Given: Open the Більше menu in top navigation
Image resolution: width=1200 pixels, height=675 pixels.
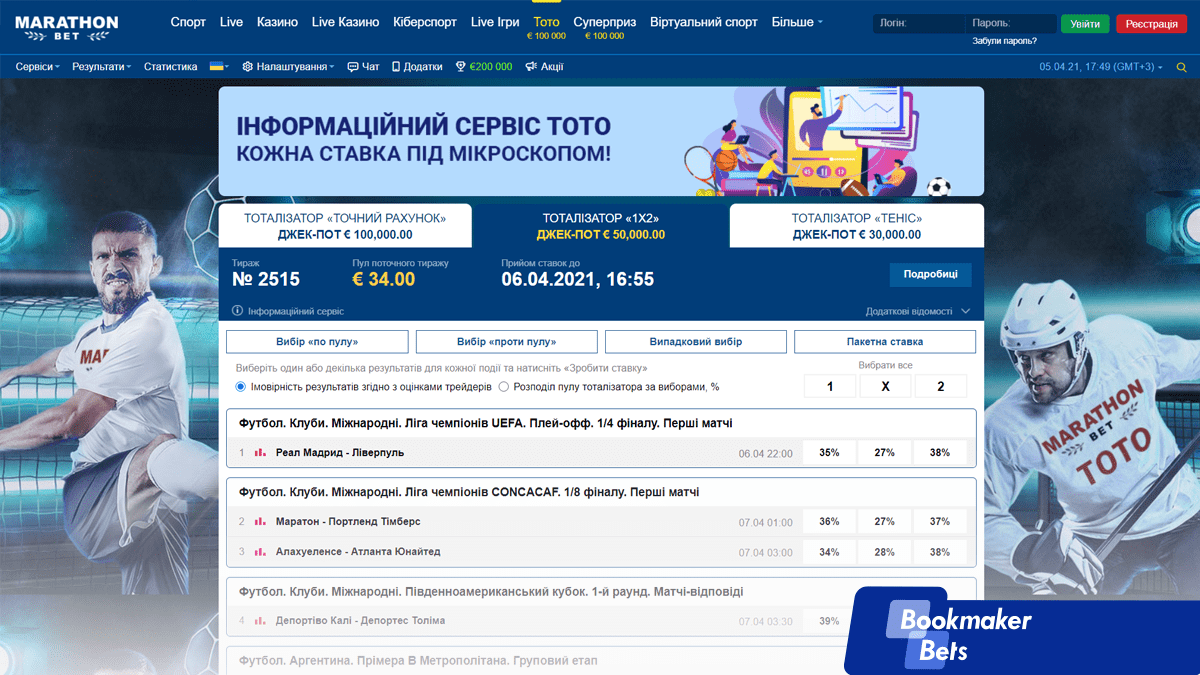Looking at the screenshot, I should [797, 22].
